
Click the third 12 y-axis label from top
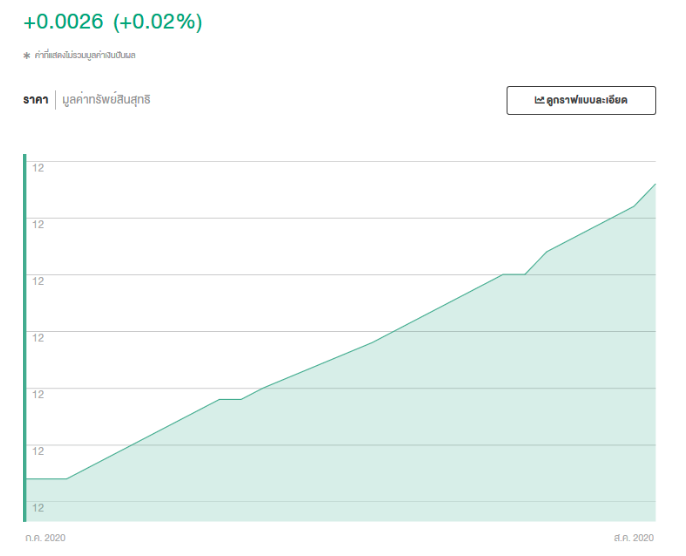coord(38,281)
